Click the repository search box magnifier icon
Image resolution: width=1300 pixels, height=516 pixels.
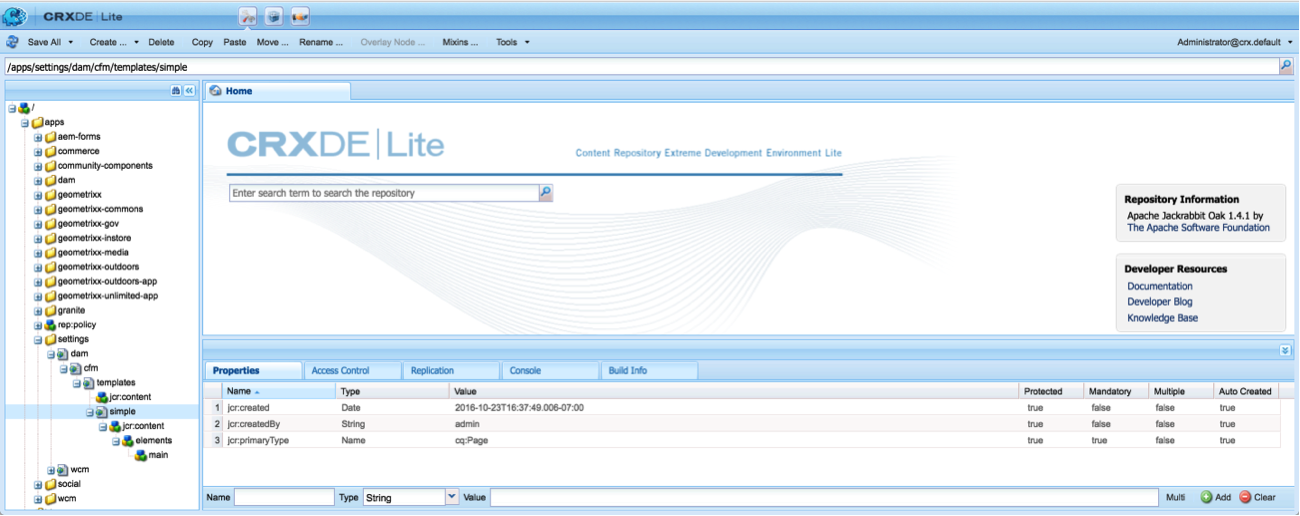click(x=545, y=193)
